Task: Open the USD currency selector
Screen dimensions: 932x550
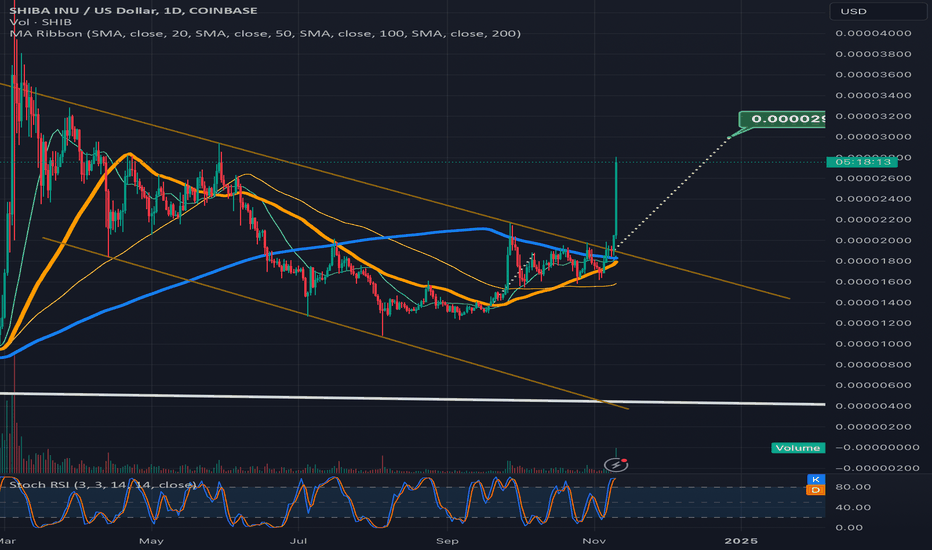Action: [877, 11]
